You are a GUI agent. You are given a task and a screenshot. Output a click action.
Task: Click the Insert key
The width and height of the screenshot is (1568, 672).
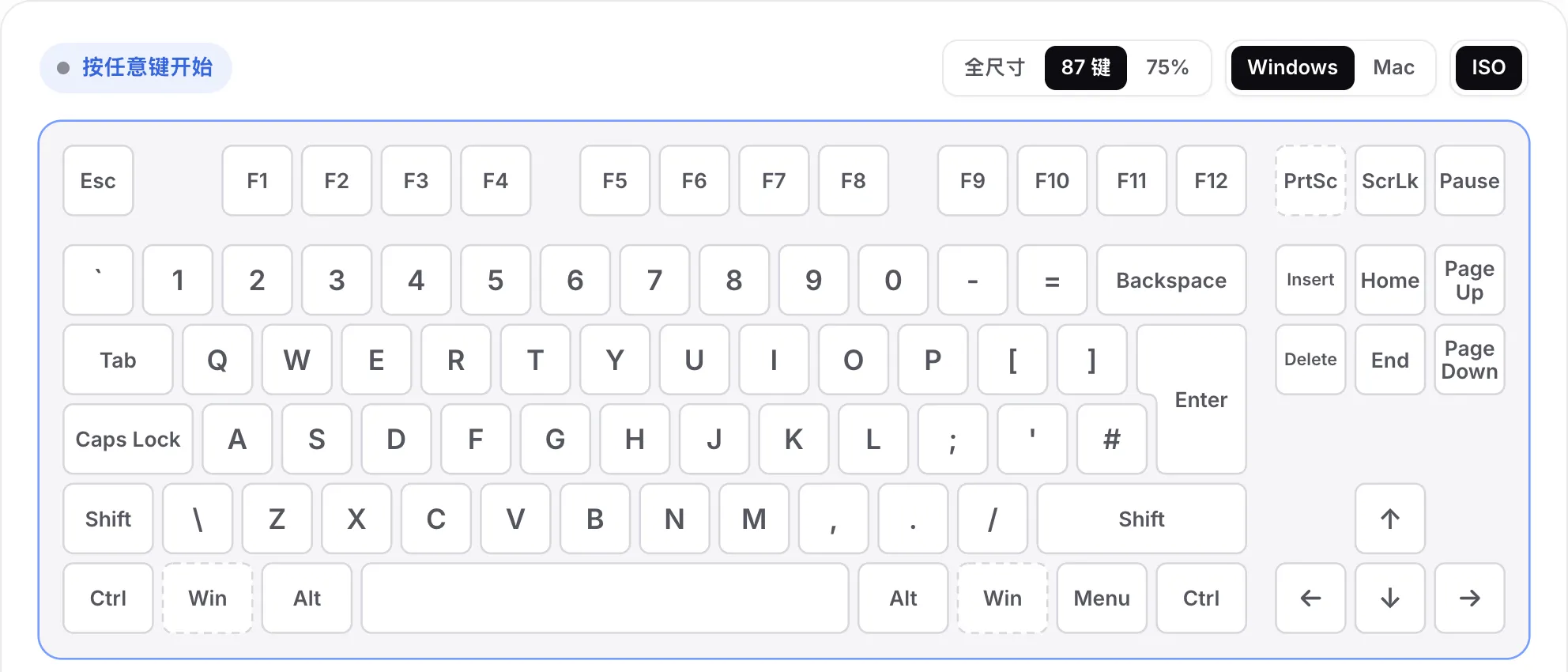coord(1310,280)
